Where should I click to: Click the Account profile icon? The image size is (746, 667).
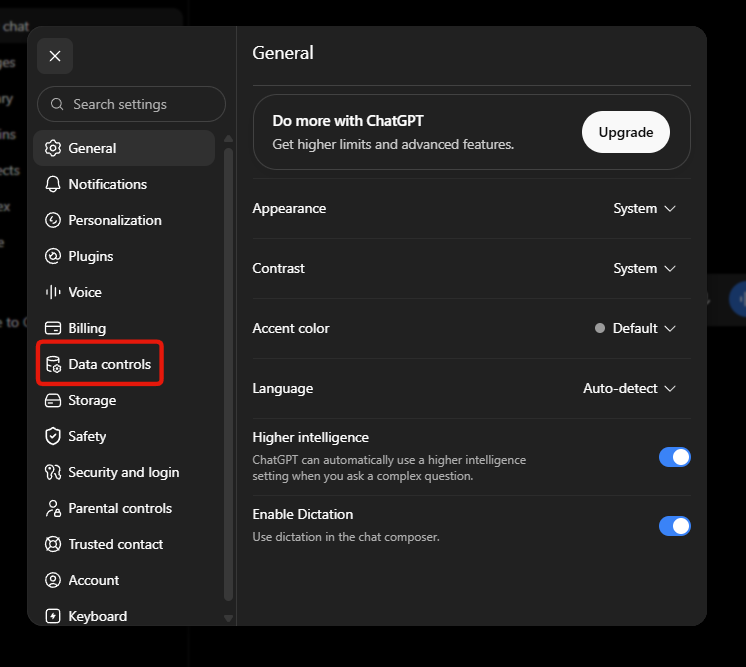[x=53, y=580]
